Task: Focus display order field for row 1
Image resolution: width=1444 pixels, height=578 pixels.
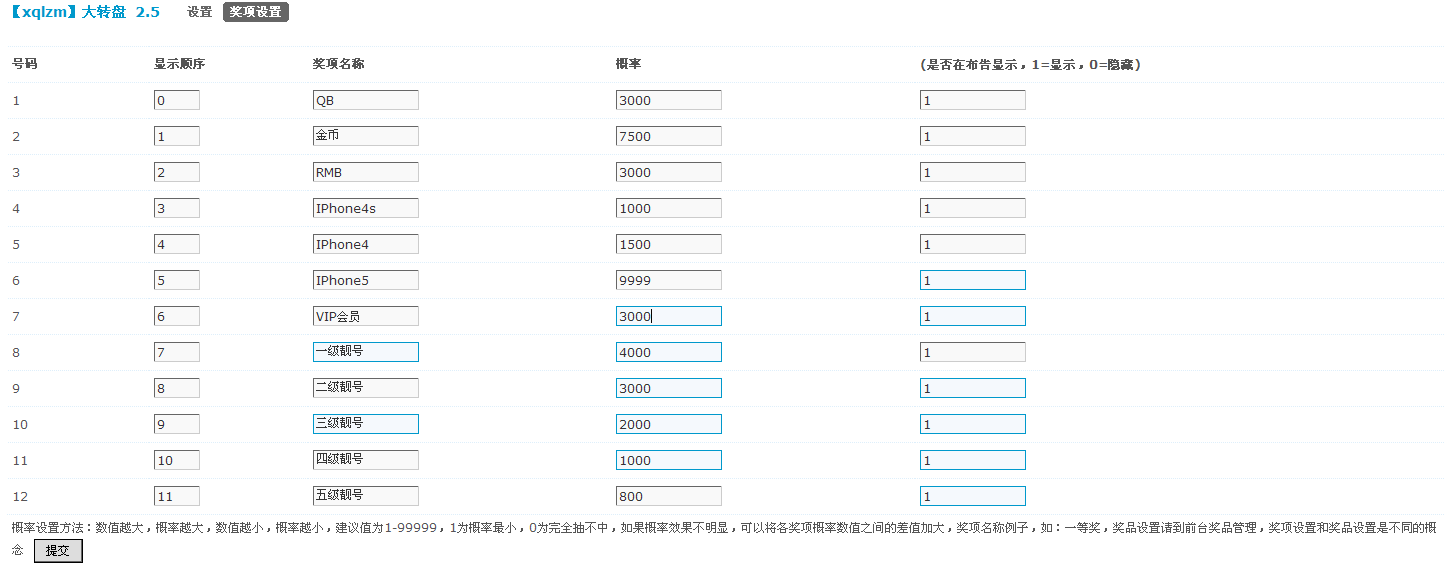Action: [x=177, y=100]
